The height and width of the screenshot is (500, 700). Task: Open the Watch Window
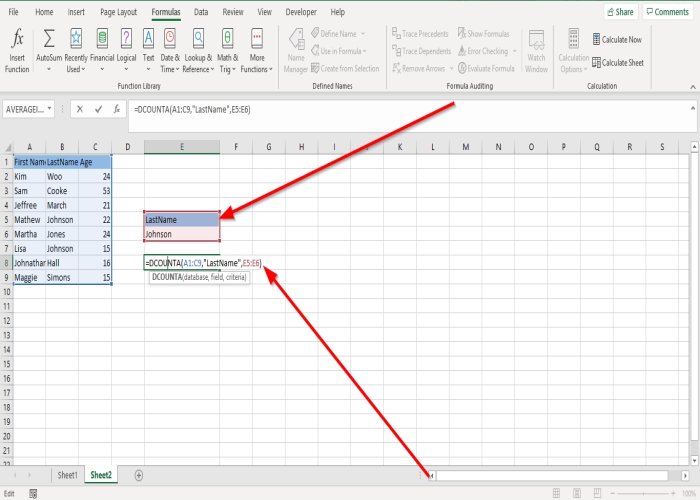click(x=536, y=50)
